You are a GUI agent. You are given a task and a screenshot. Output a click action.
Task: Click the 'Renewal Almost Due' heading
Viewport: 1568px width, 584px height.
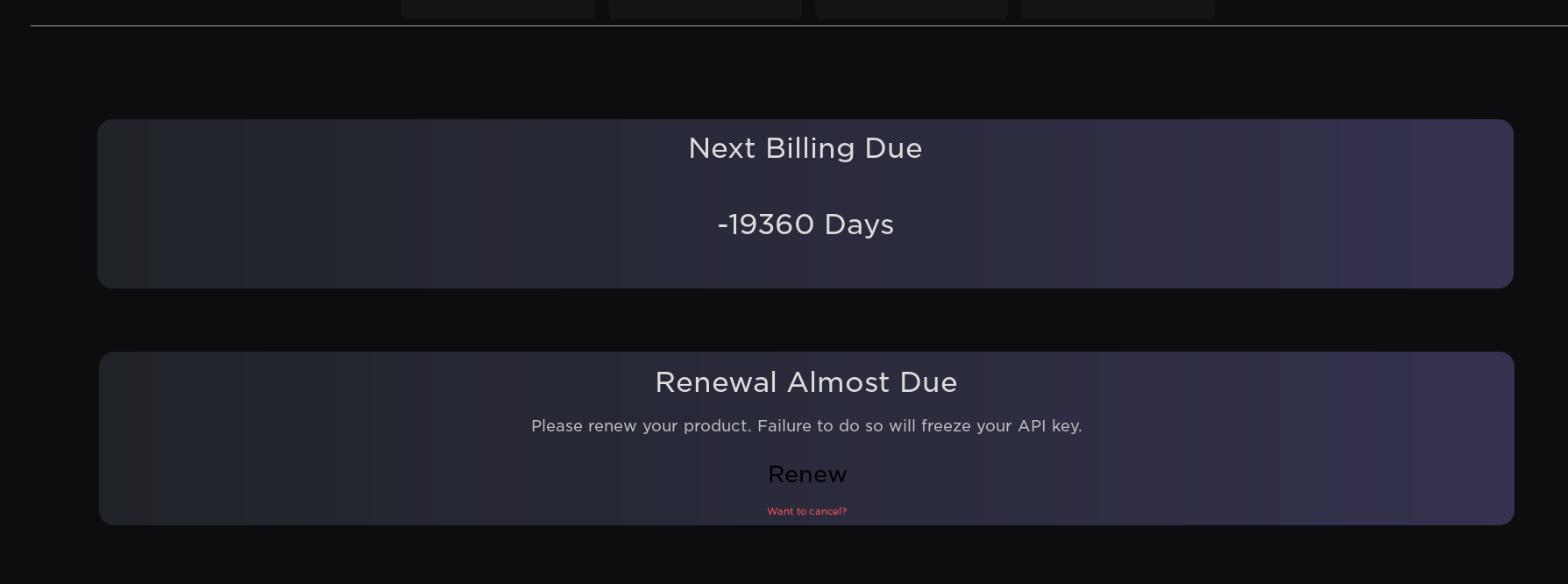pyautogui.click(x=805, y=382)
